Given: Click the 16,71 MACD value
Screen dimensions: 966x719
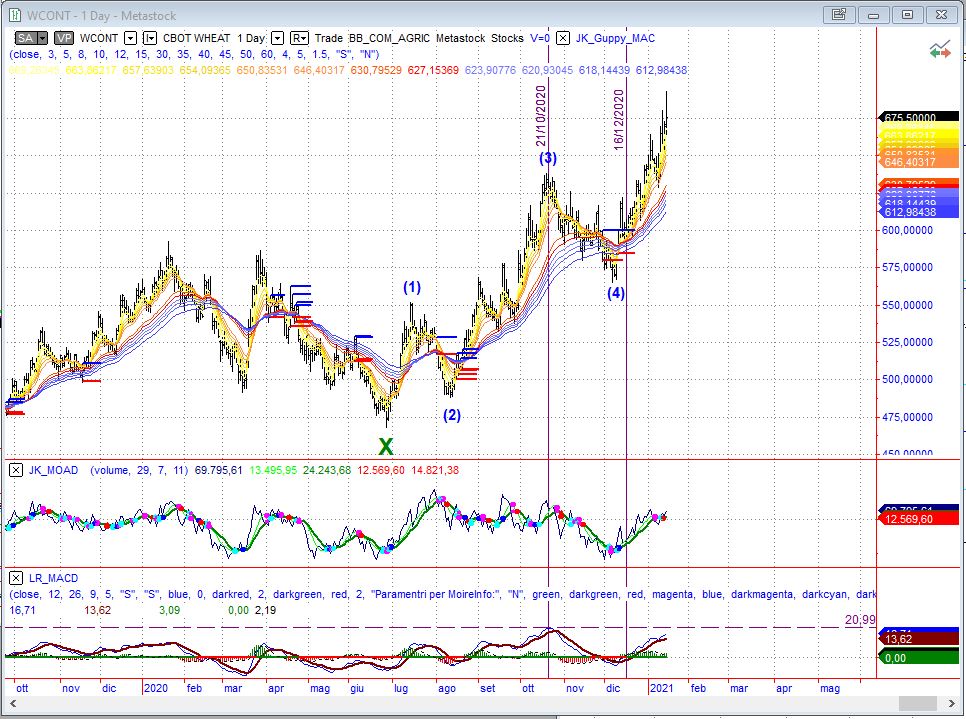Looking at the screenshot, I should click(22, 610).
